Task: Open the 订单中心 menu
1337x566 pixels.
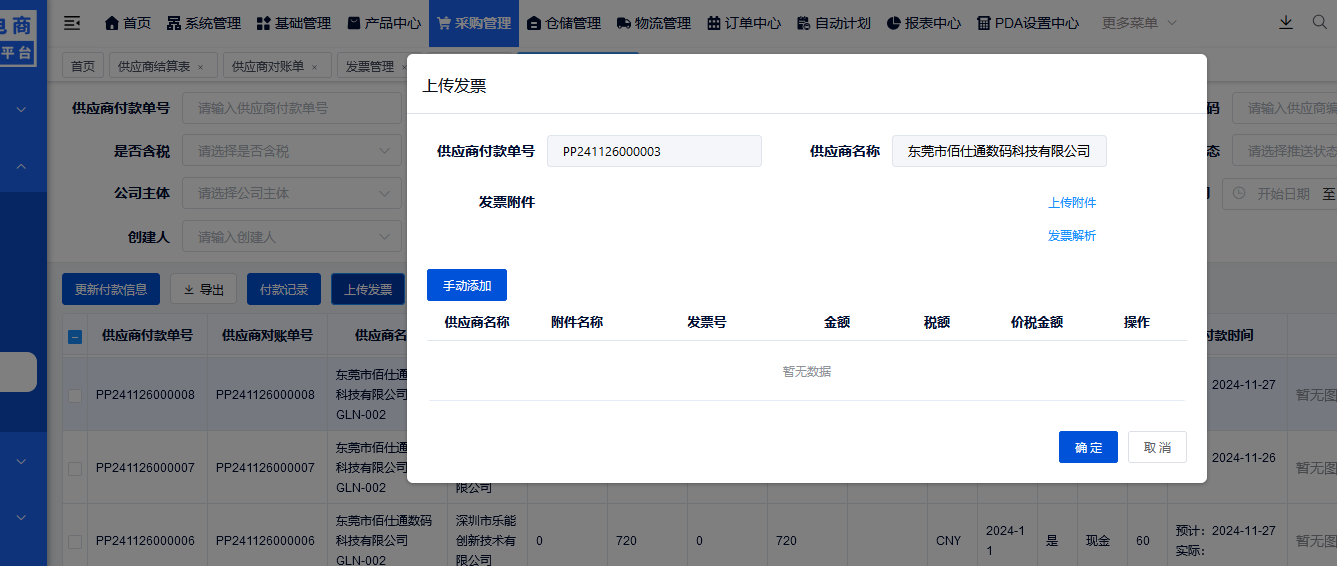Action: (x=744, y=23)
